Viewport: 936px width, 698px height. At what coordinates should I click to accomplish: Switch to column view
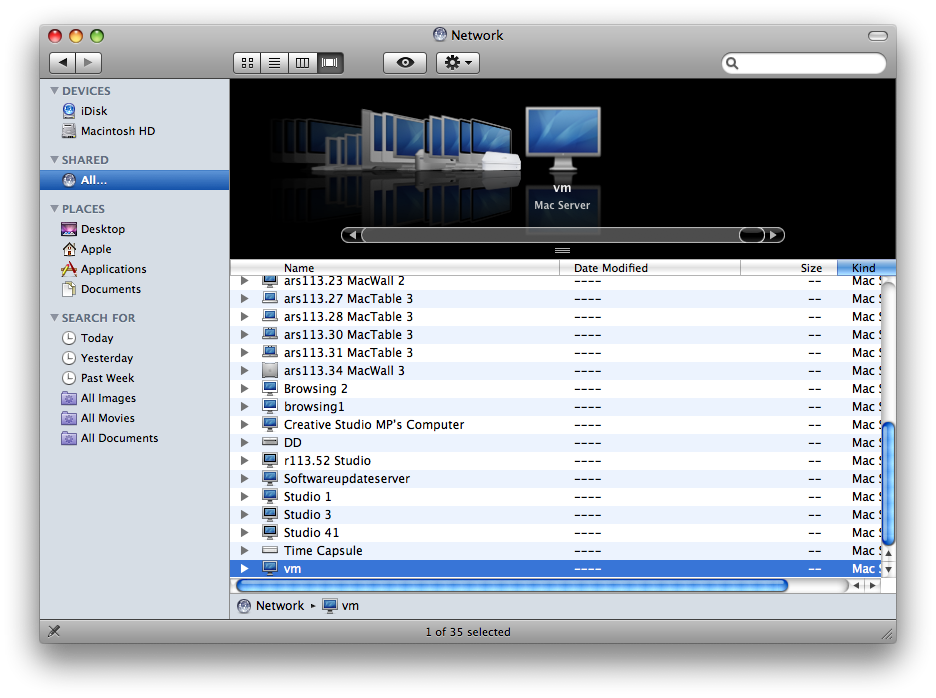pos(302,63)
